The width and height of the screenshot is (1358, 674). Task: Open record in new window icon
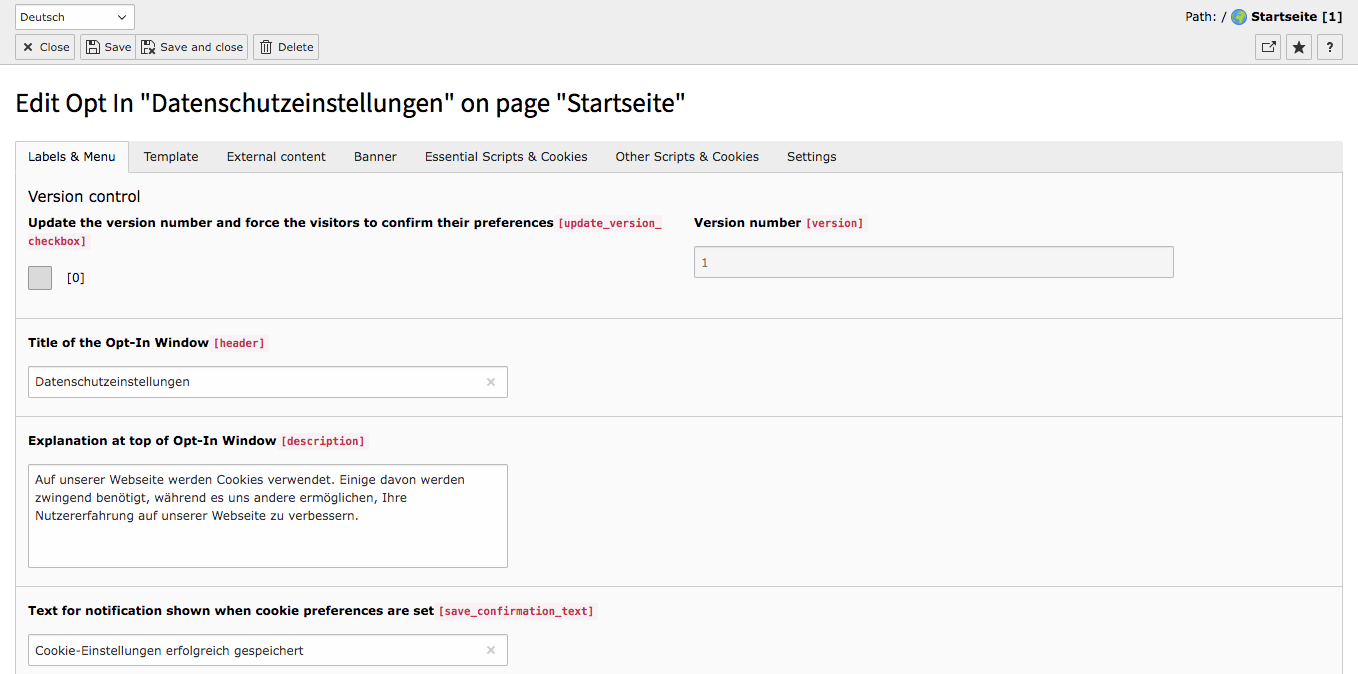click(1268, 47)
